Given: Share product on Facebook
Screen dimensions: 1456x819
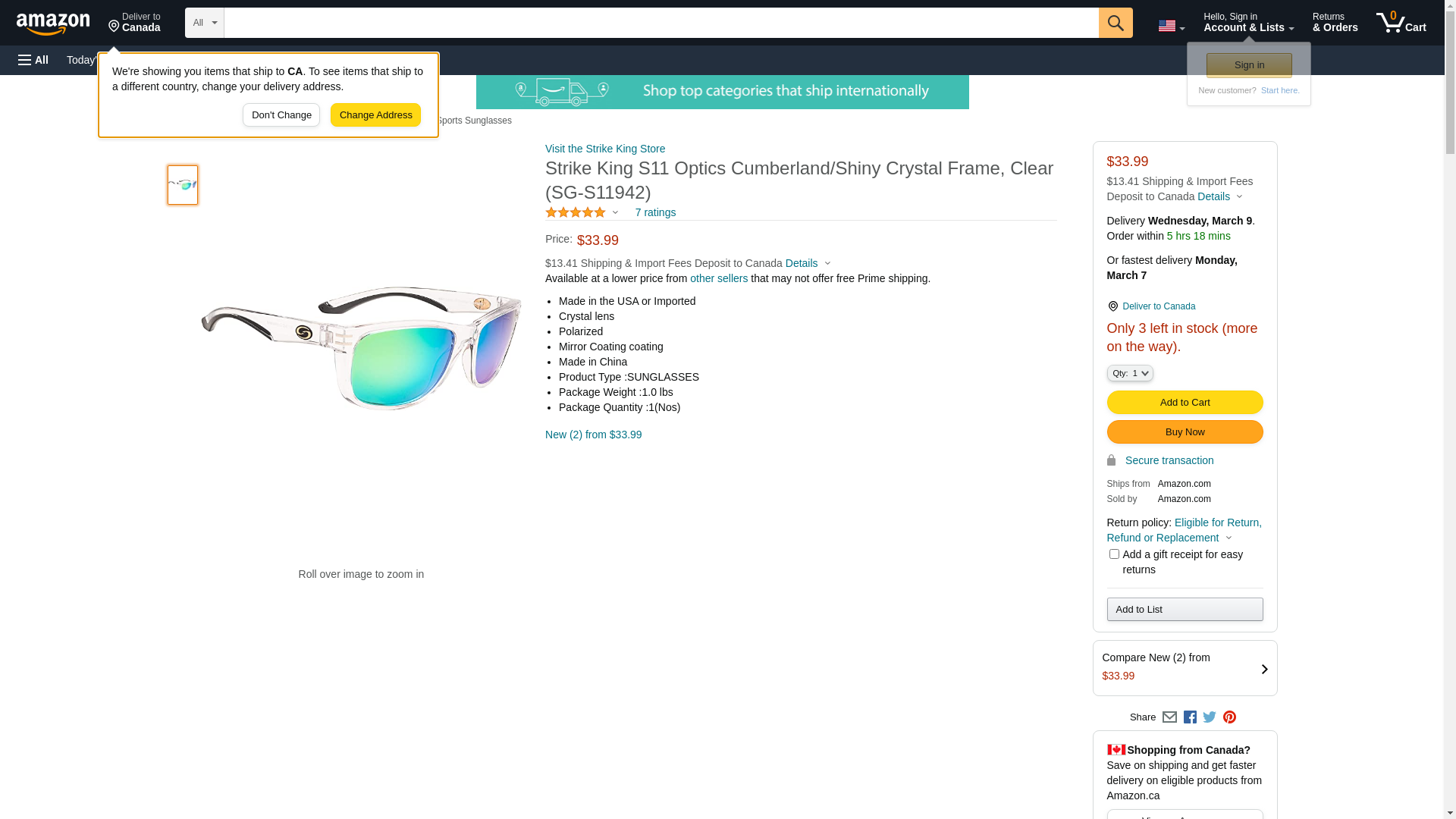Looking at the screenshot, I should click(x=1190, y=717).
